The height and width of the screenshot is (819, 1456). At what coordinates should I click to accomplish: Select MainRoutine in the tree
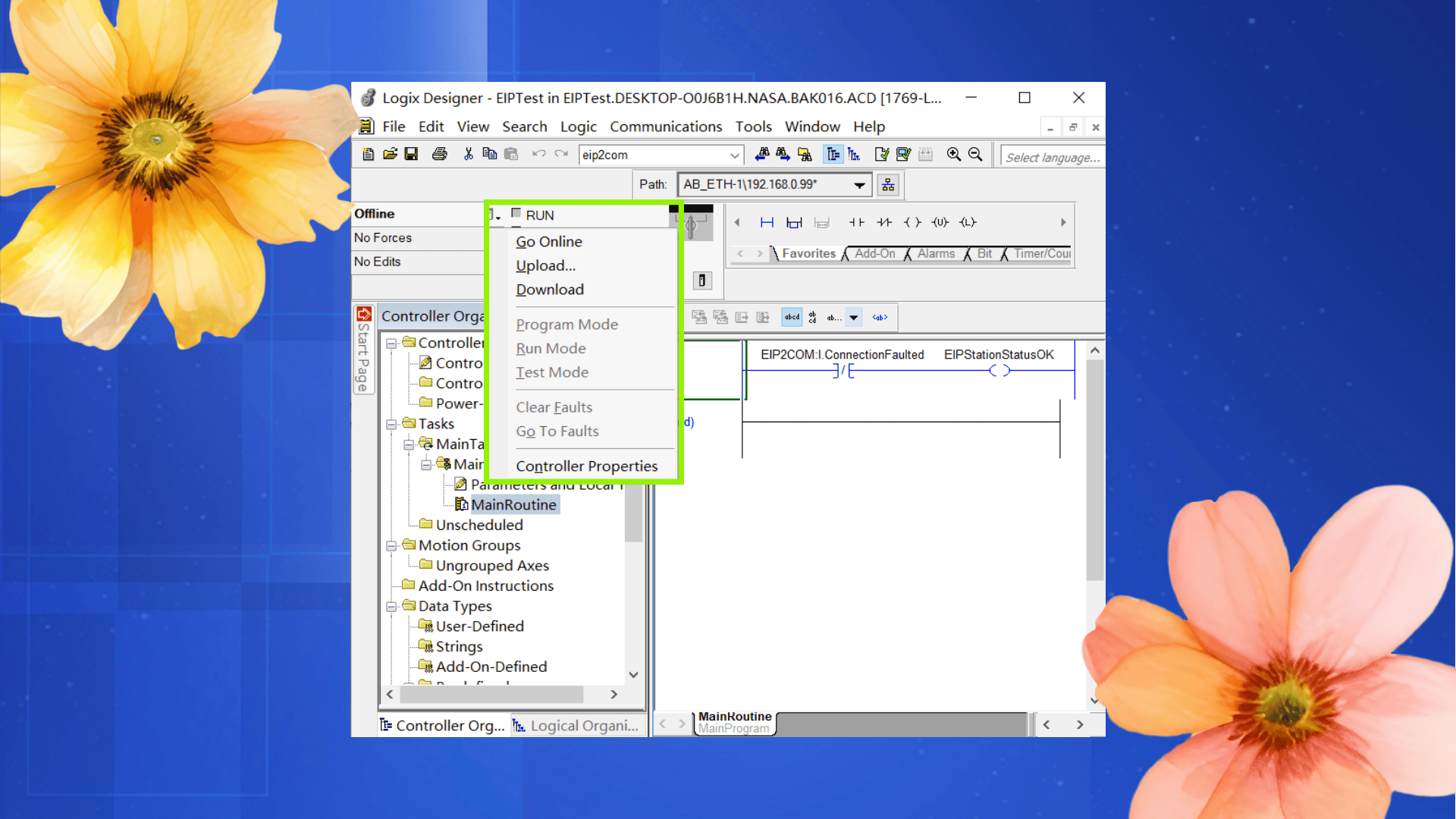(x=513, y=505)
